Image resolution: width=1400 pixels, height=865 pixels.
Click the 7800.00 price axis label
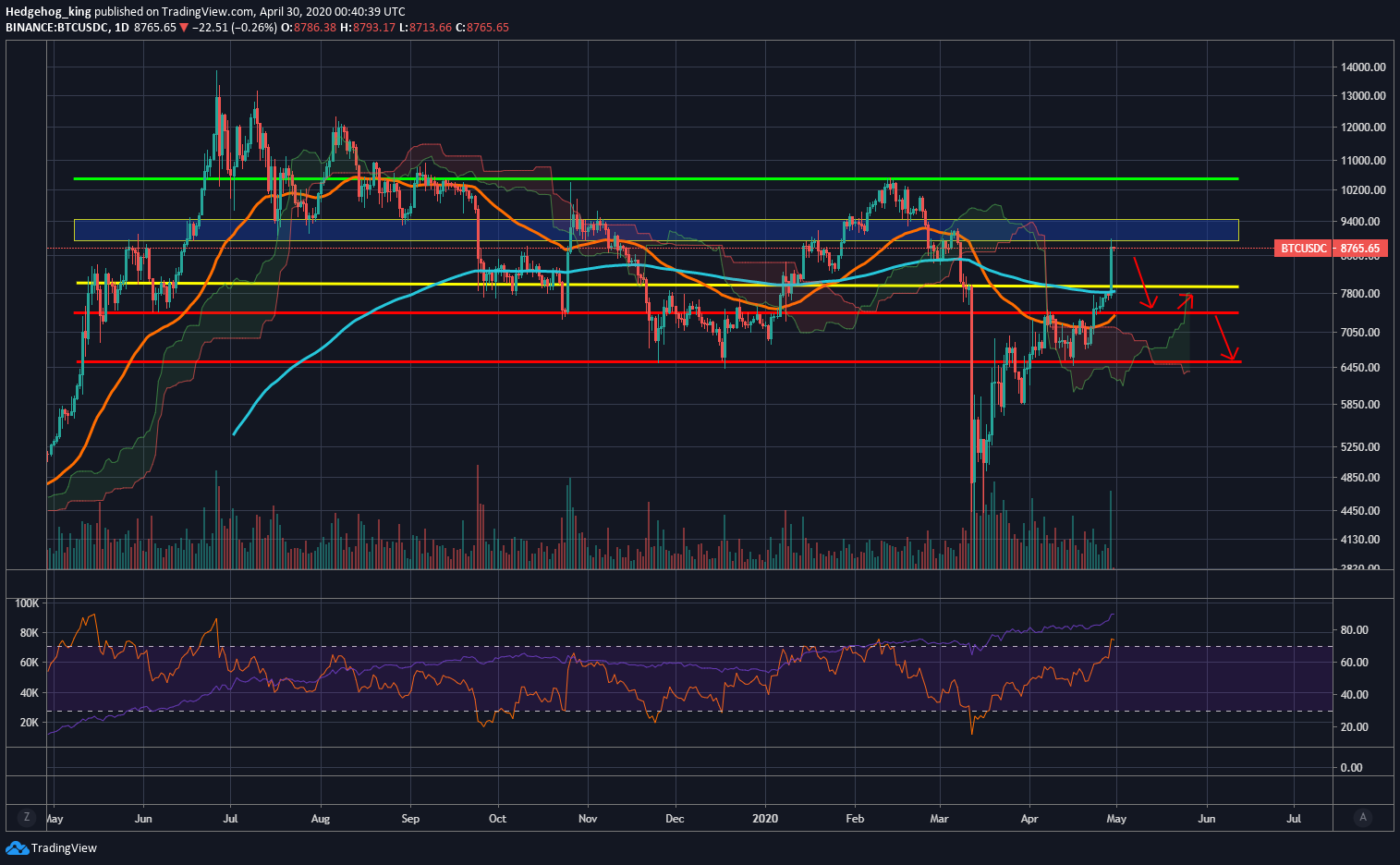(x=1360, y=294)
